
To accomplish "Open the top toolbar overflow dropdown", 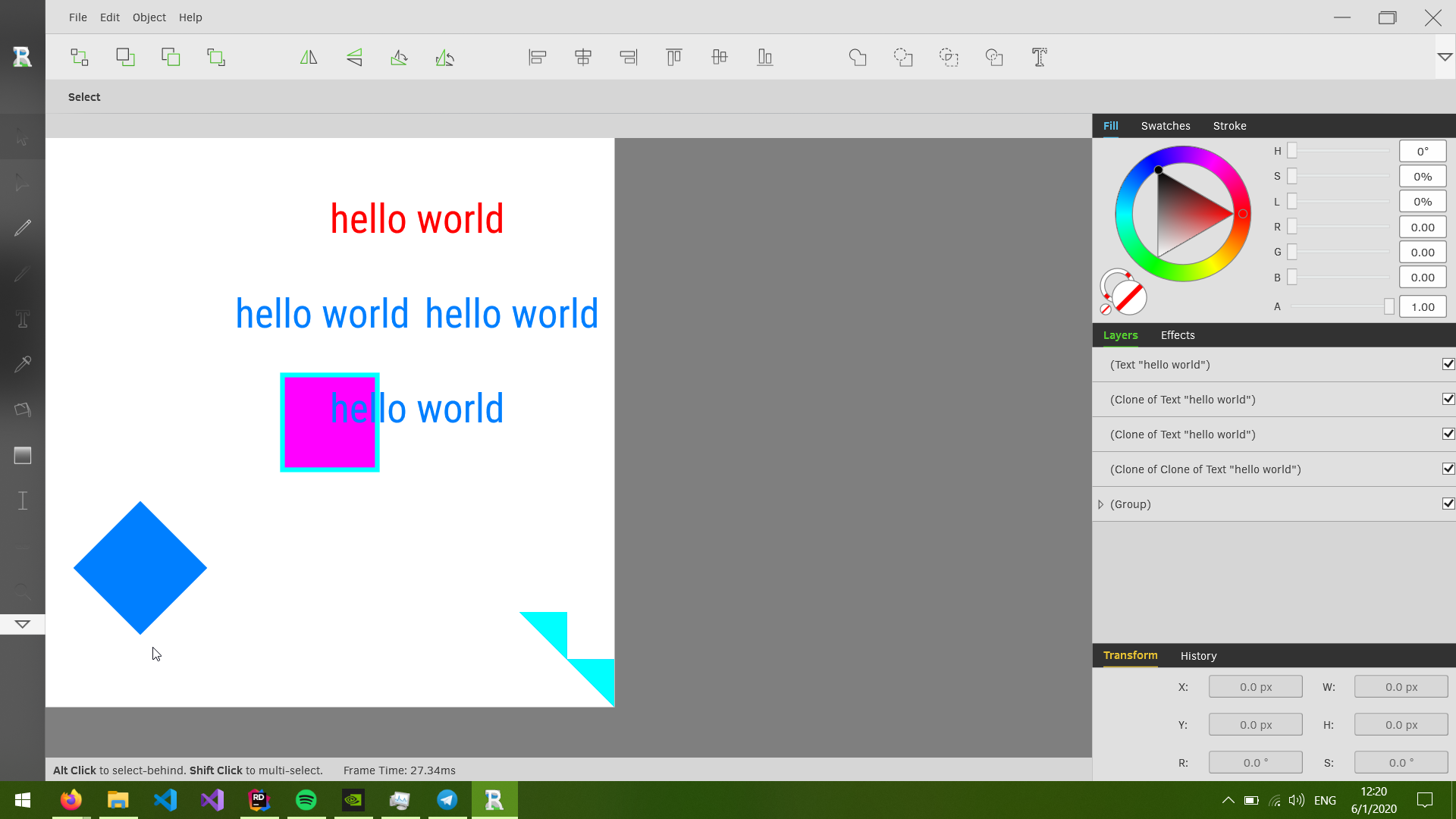I will (x=1445, y=57).
